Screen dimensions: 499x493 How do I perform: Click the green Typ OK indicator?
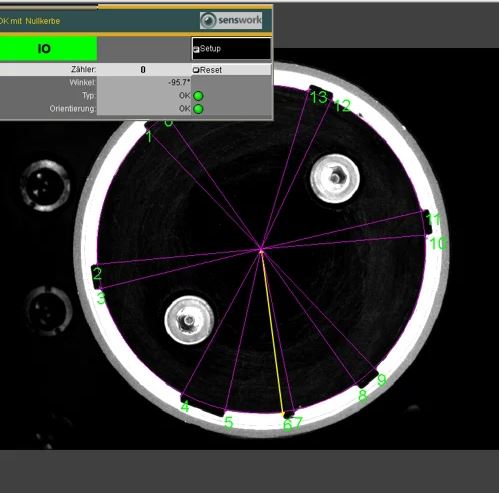point(198,96)
